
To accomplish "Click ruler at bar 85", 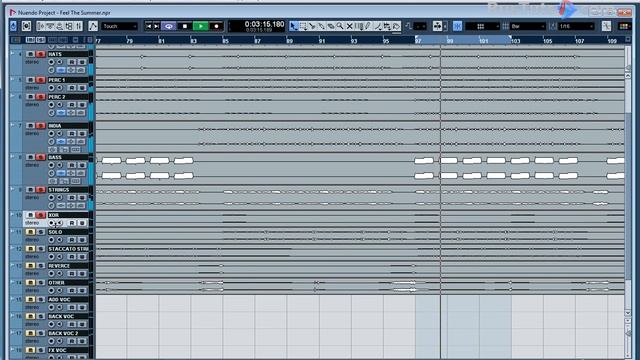I will point(225,40).
